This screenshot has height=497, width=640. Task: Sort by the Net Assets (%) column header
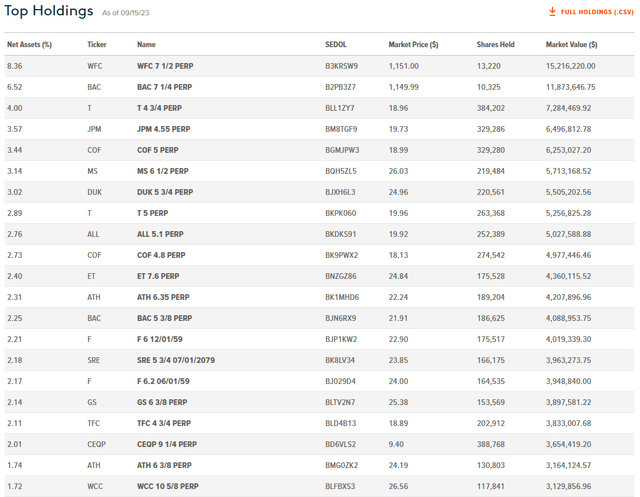pyautogui.click(x=29, y=45)
